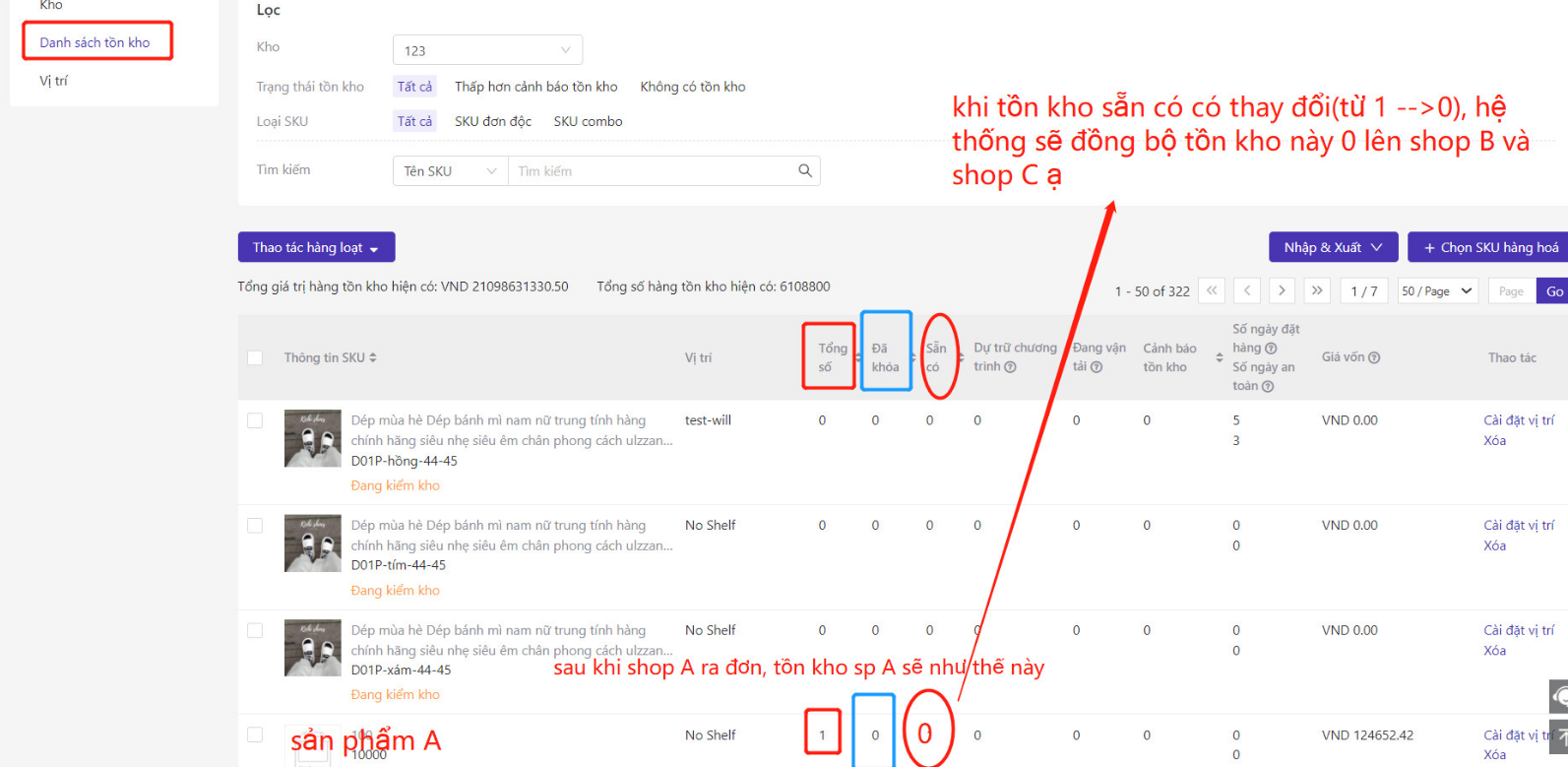The width and height of the screenshot is (1568, 767).
Task: Click the search magnifier icon
Action: [x=804, y=170]
